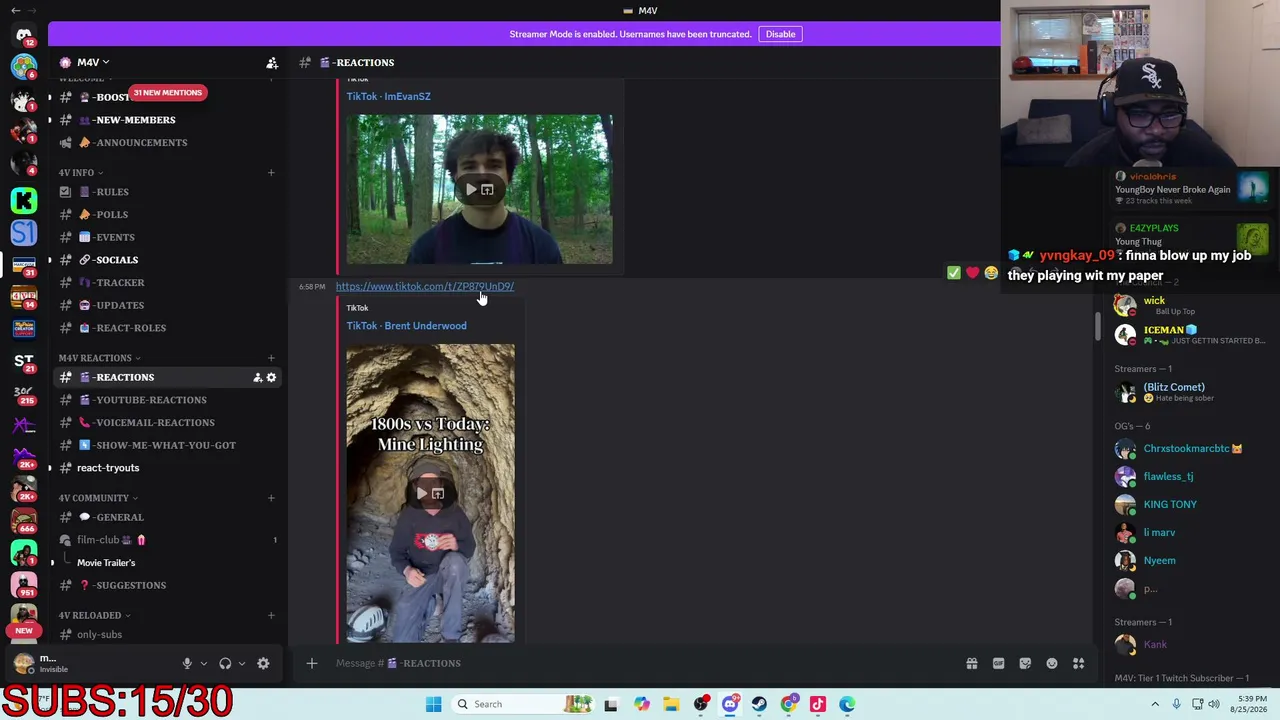Viewport: 1280px width, 720px height.
Task: Open the REACT-ROLES channel
Action: tap(166, 328)
